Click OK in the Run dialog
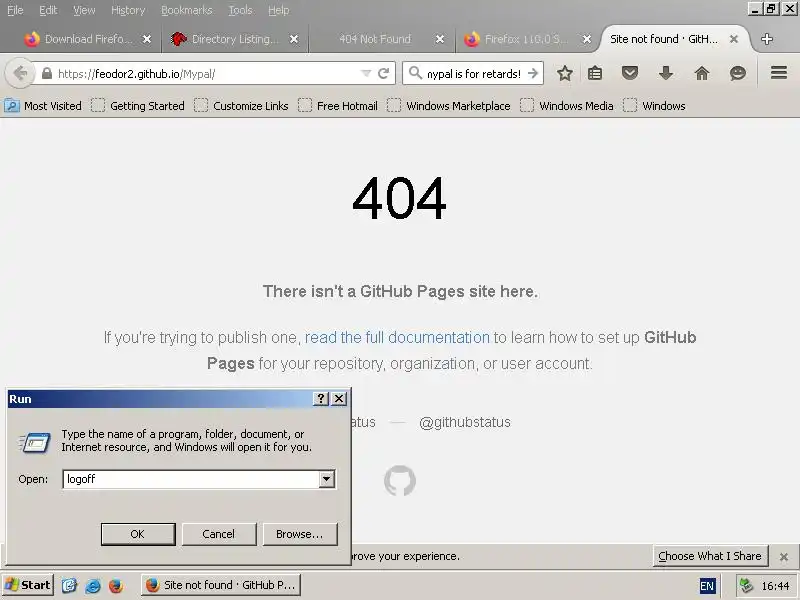This screenshot has height=600, width=800. click(x=138, y=534)
